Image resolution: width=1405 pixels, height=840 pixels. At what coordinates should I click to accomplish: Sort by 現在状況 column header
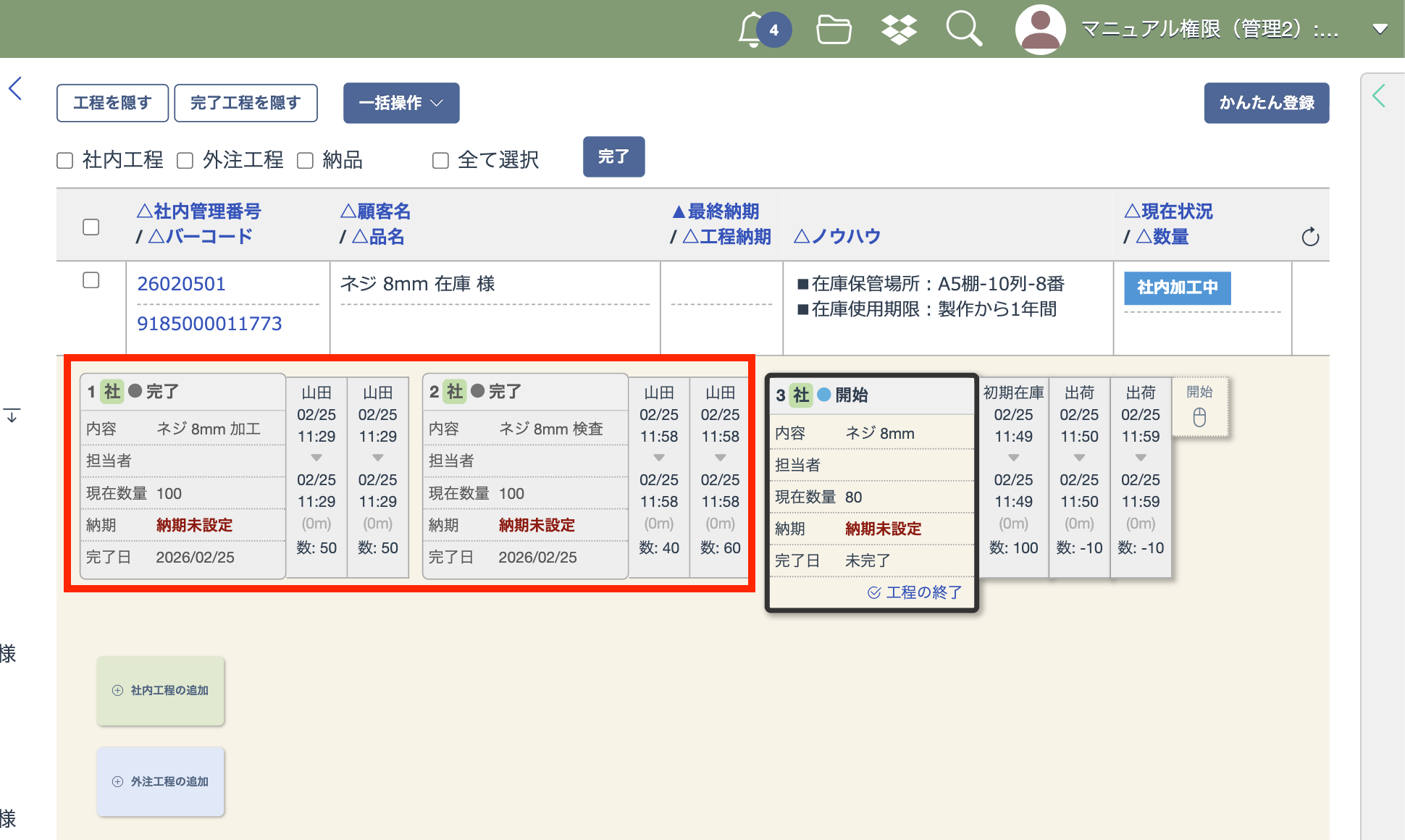[x=1168, y=211]
